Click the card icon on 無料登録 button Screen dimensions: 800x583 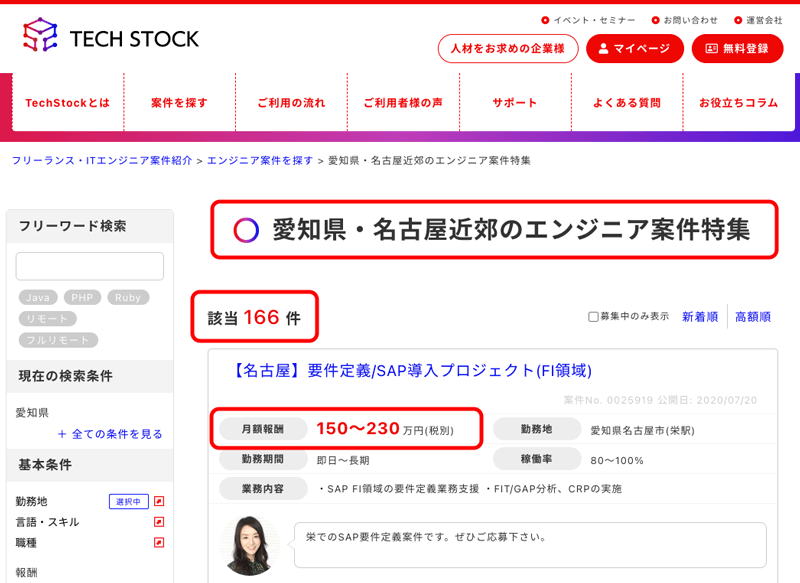pyautogui.click(x=712, y=47)
